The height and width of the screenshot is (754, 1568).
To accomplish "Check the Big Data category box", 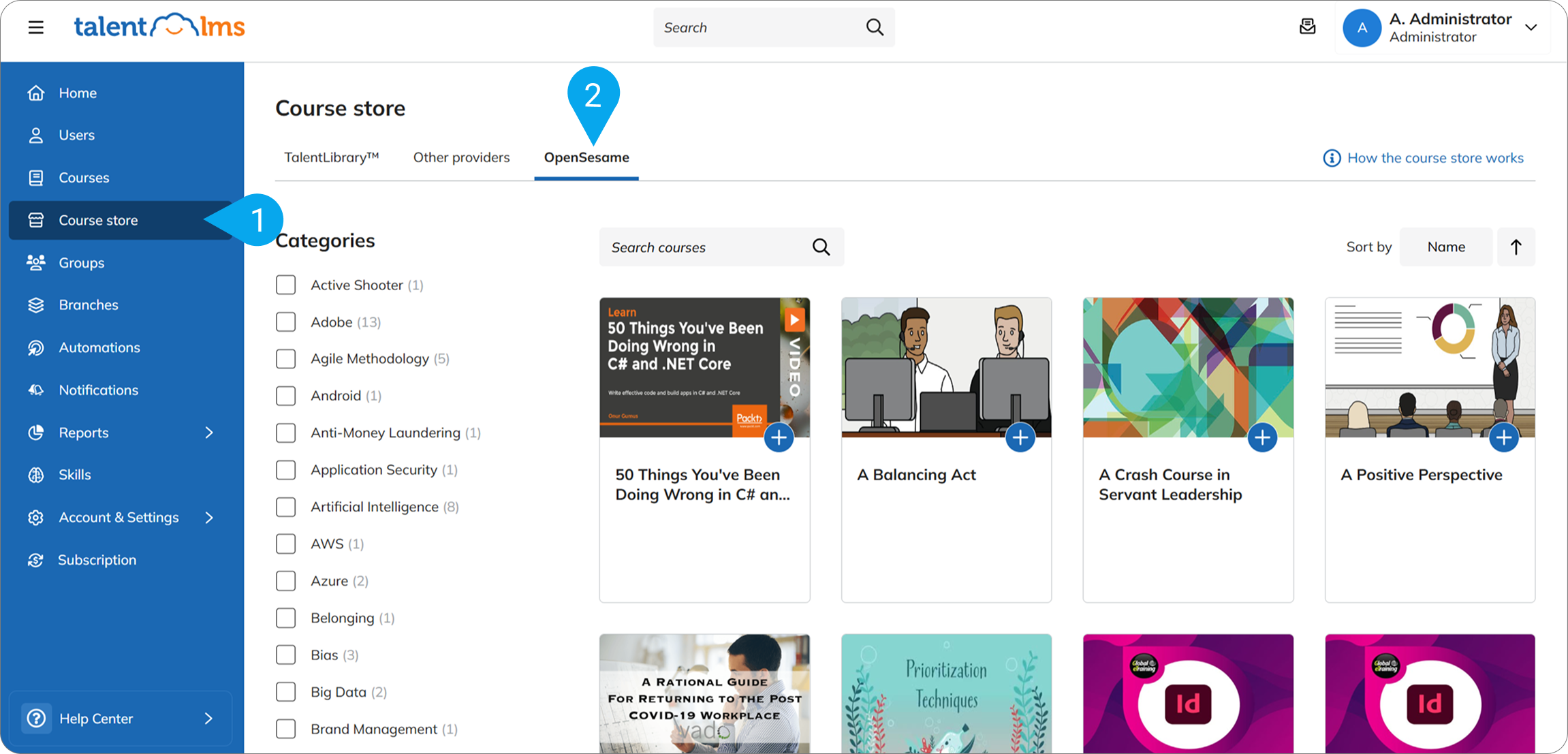I will (286, 692).
